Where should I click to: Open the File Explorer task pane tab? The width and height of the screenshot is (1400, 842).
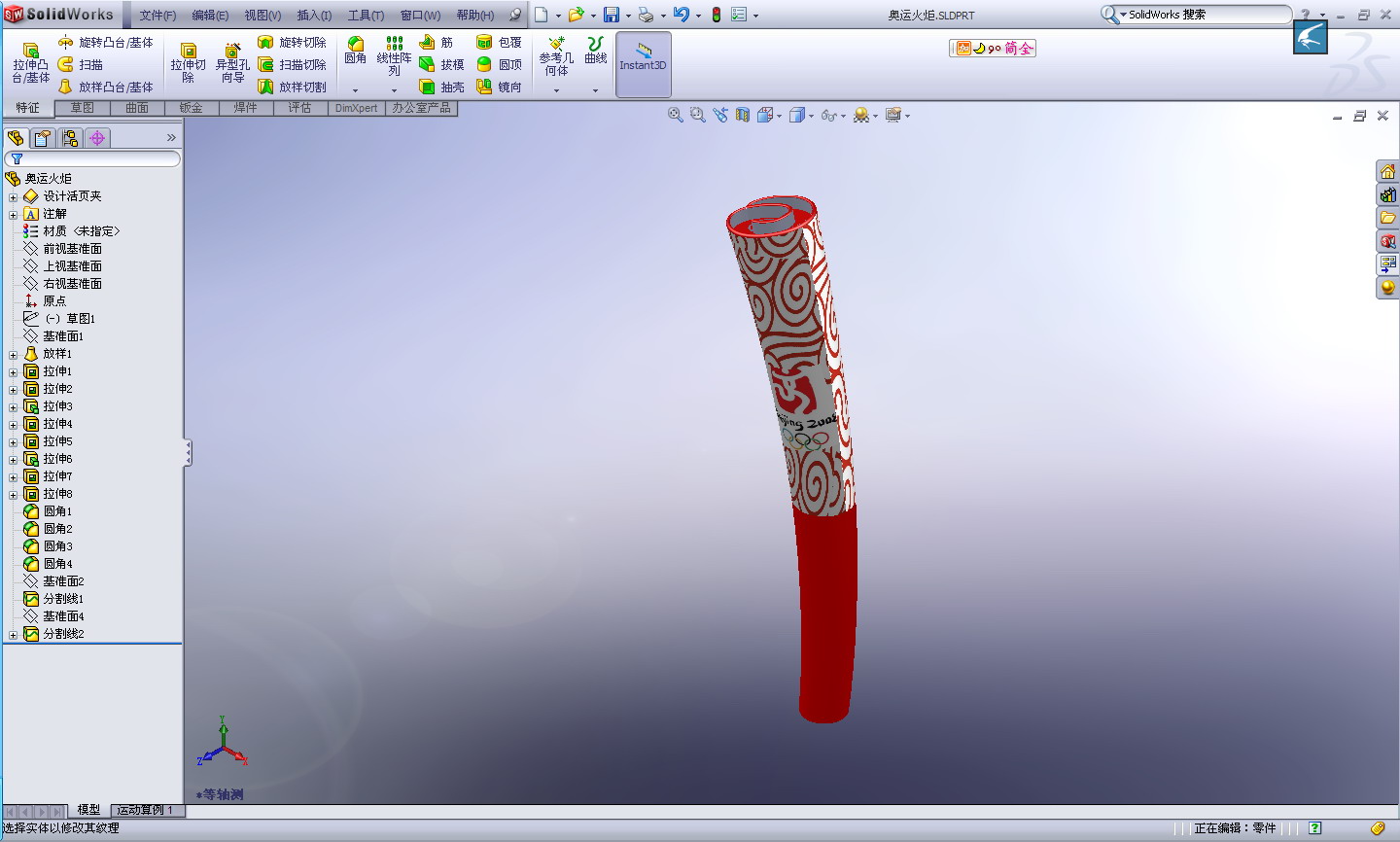point(1387,219)
